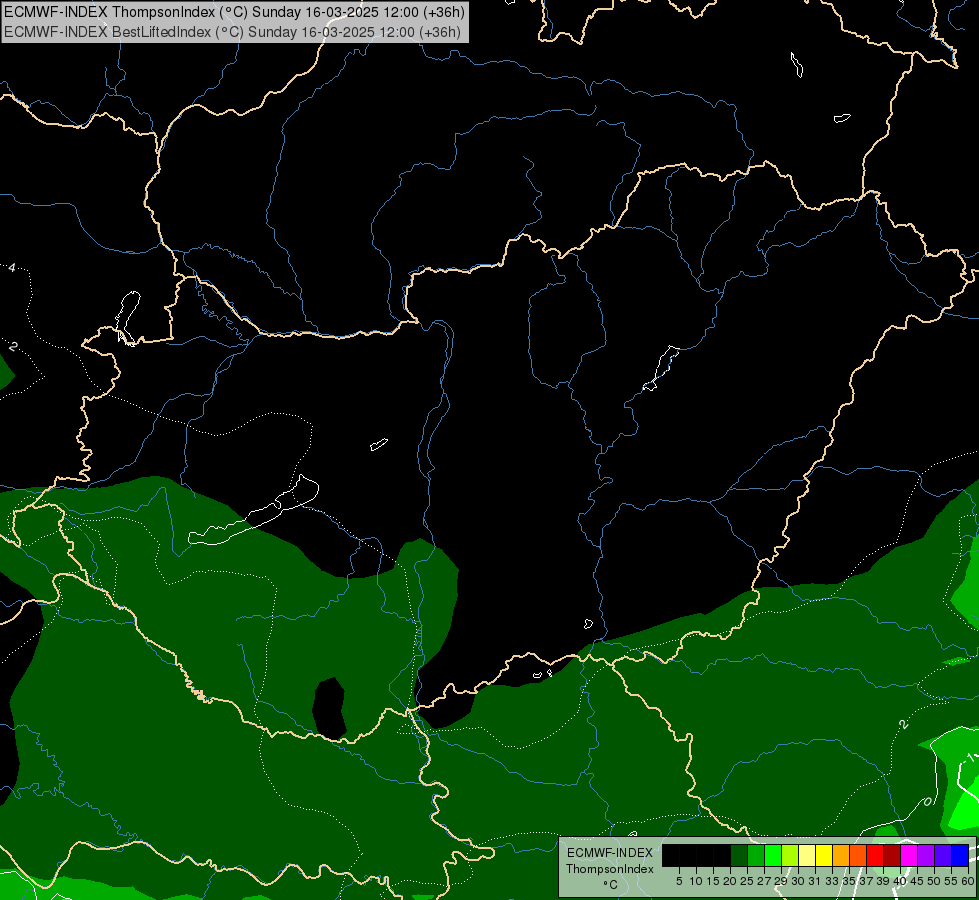The height and width of the screenshot is (900, 979).
Task: Click the lime 29–30 legend swatch
Action: (x=790, y=855)
